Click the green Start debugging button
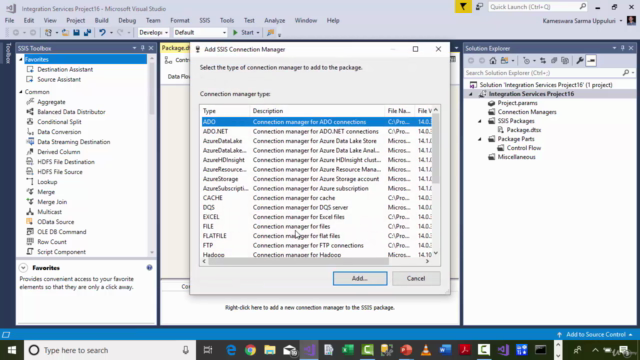 click(243, 33)
